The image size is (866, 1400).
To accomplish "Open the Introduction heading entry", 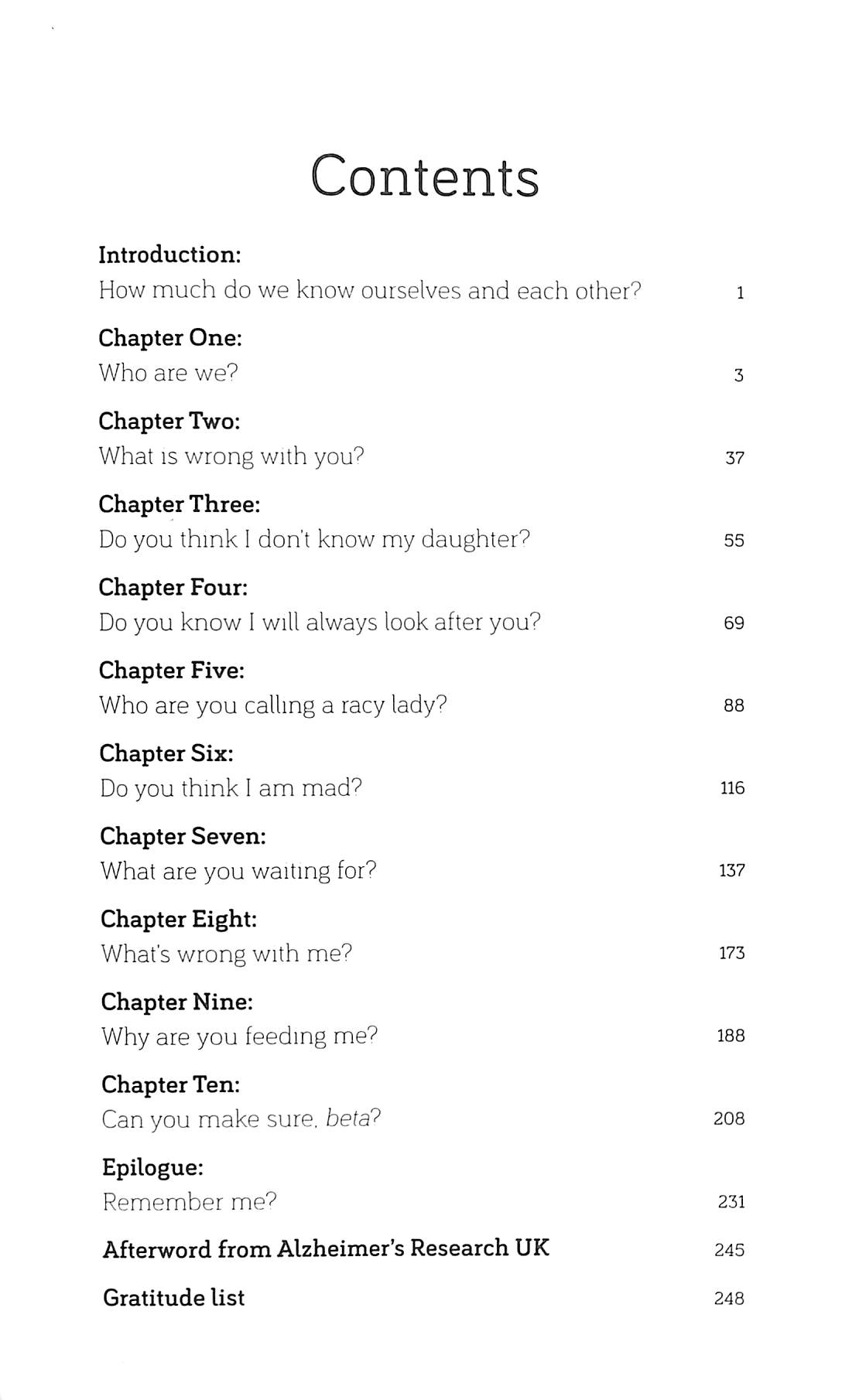I will click(169, 254).
